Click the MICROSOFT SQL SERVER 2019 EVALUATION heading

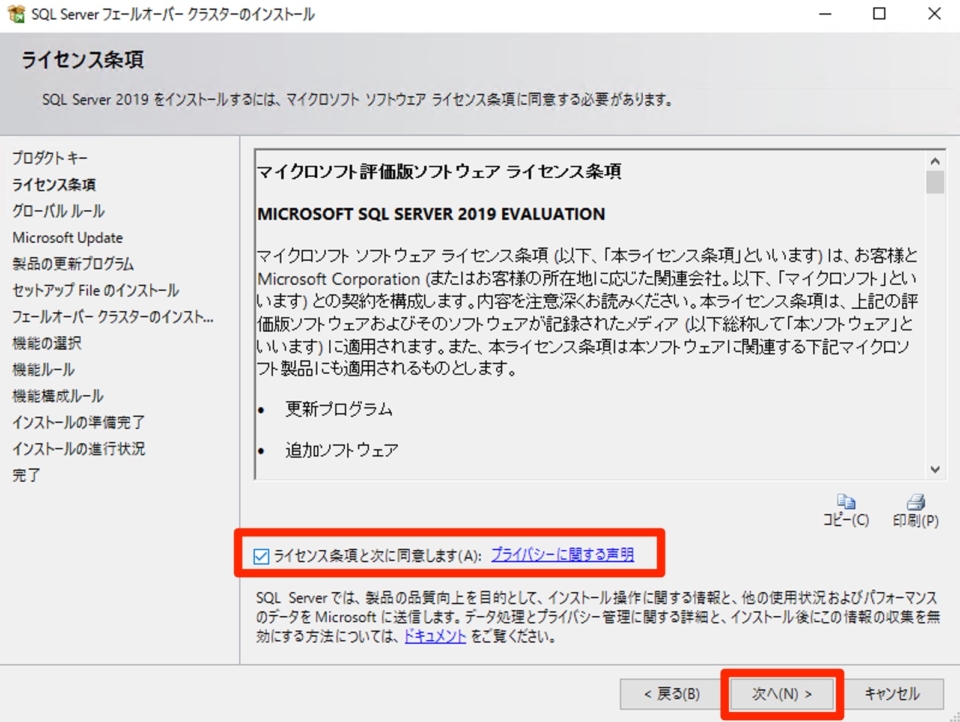pyautogui.click(x=431, y=214)
